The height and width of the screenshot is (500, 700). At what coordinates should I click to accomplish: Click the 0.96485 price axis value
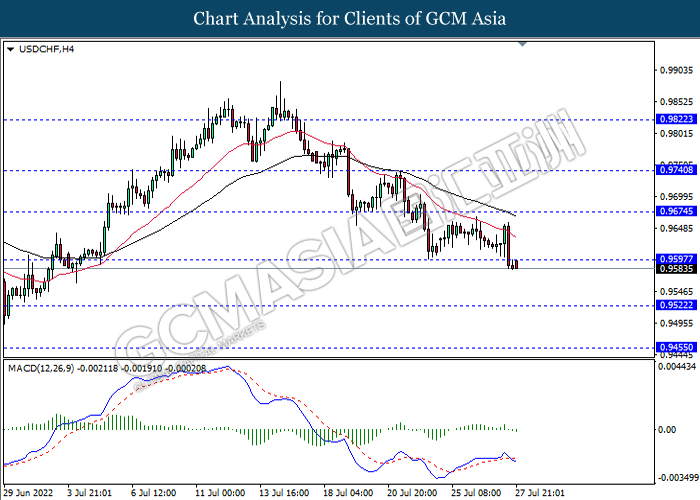[677, 229]
